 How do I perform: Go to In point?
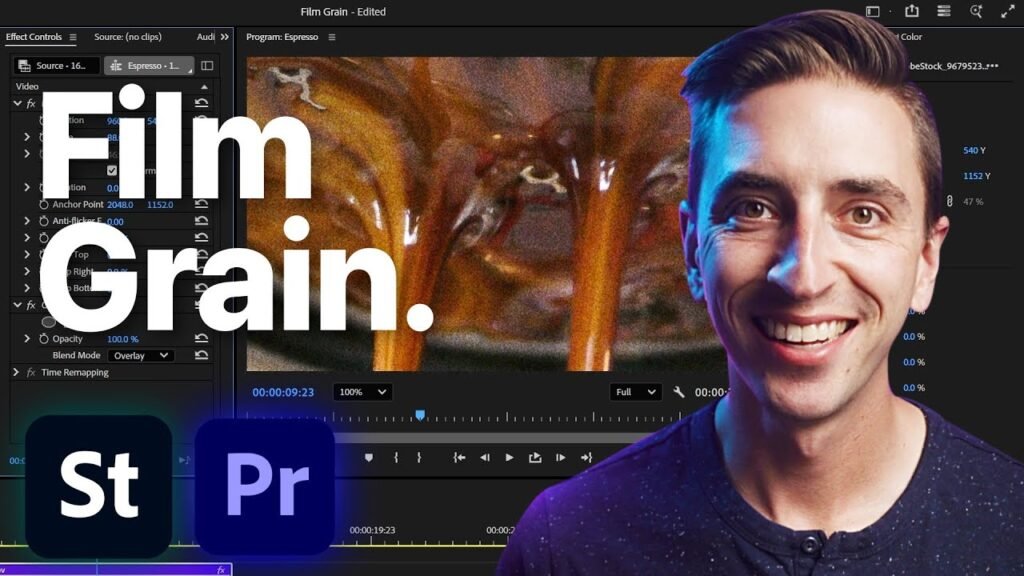tap(459, 458)
